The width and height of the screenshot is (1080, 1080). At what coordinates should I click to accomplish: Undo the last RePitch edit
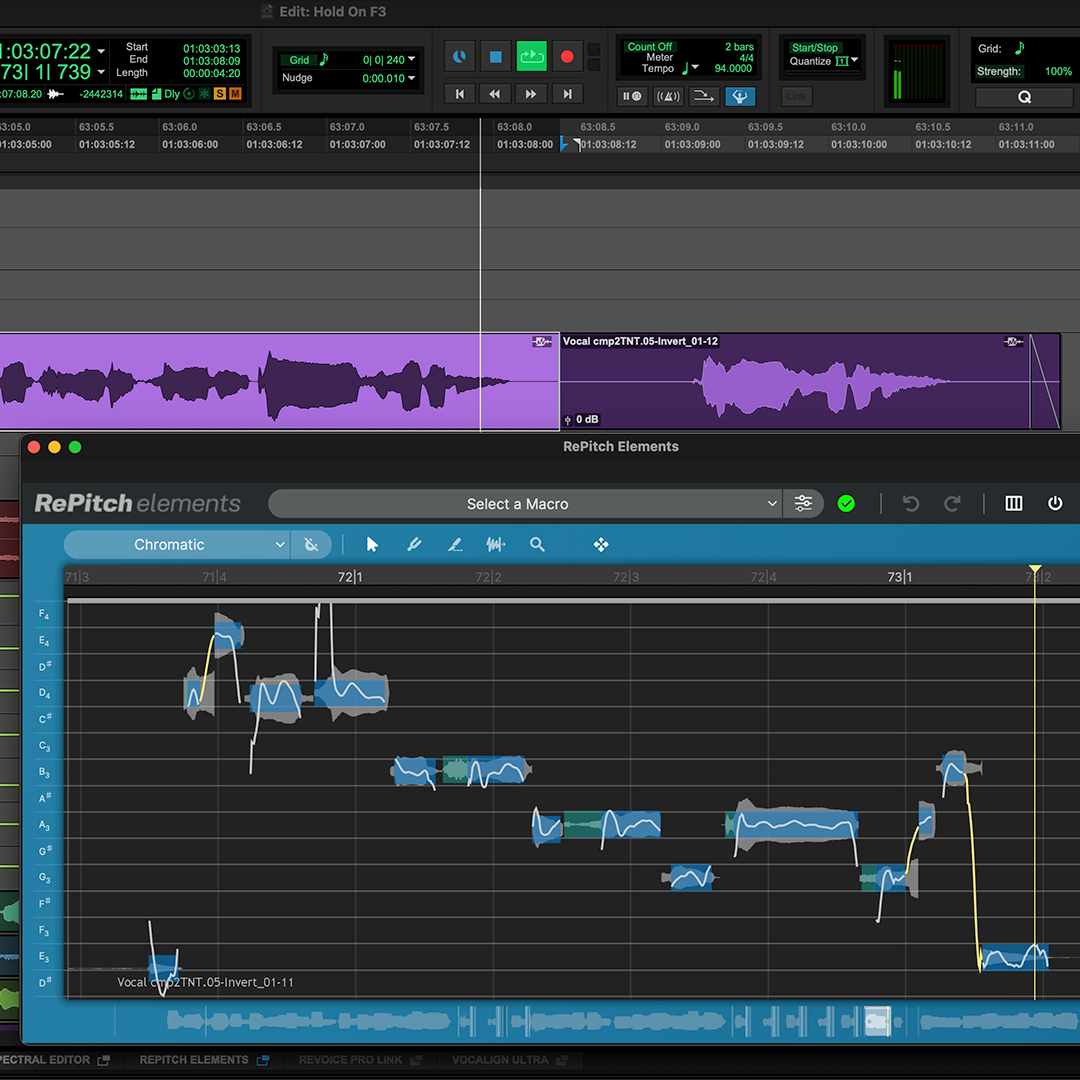click(x=911, y=503)
